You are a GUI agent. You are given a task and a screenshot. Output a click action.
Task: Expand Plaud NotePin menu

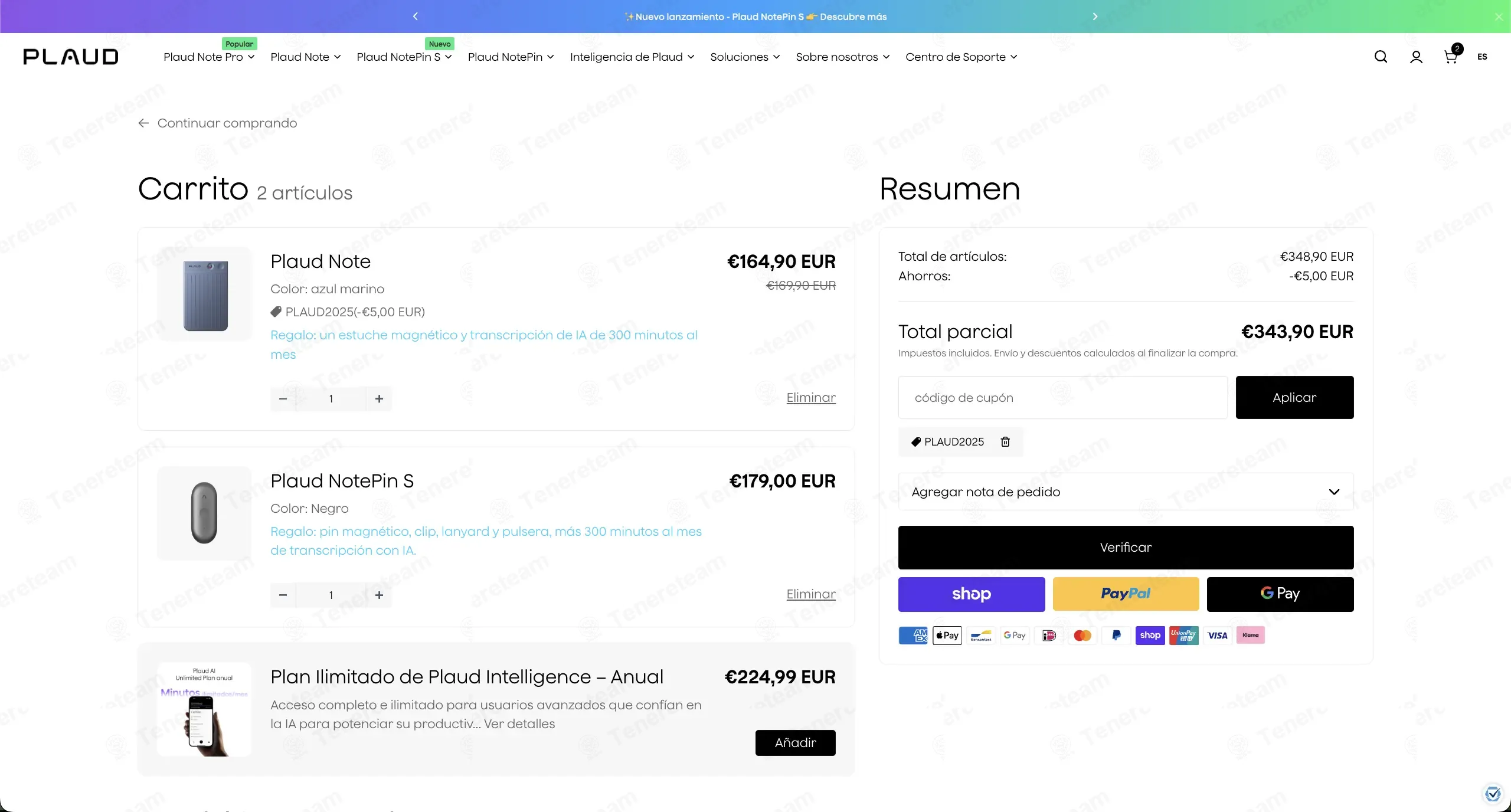(x=511, y=57)
